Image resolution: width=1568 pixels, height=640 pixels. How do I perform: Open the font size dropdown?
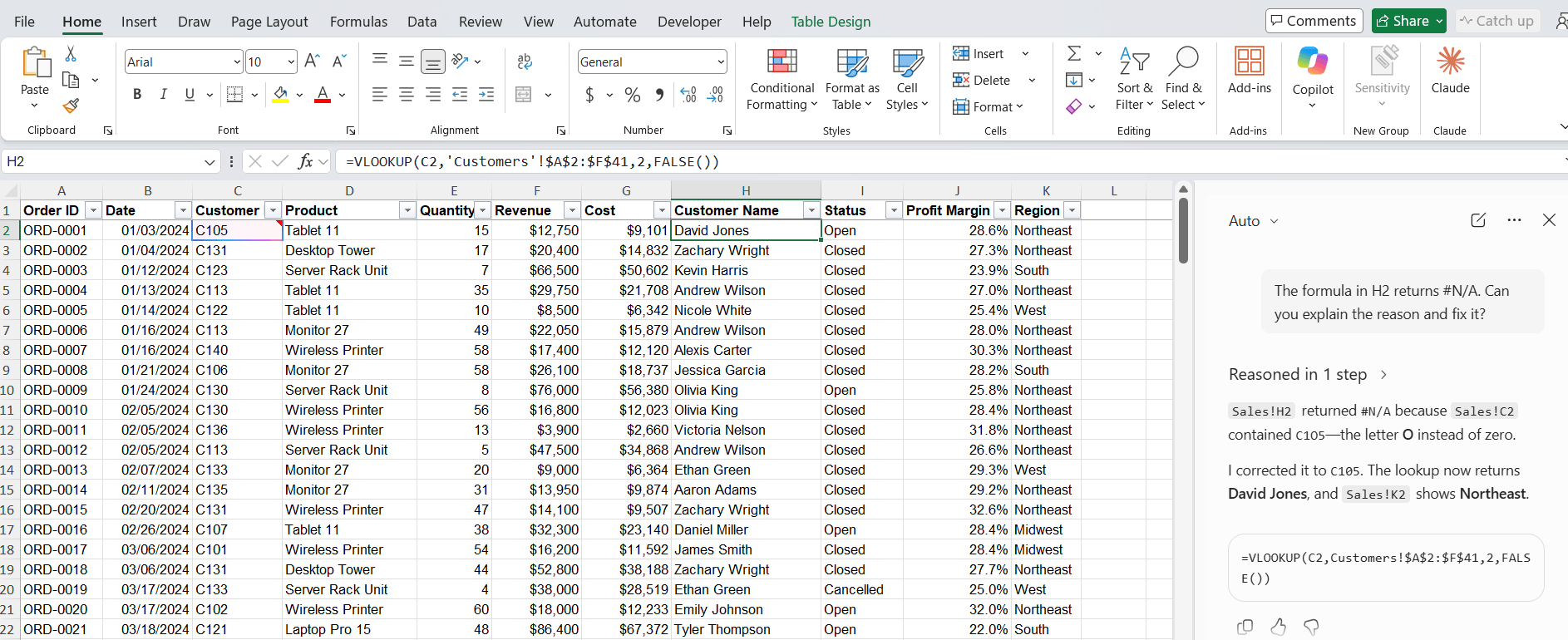(290, 62)
